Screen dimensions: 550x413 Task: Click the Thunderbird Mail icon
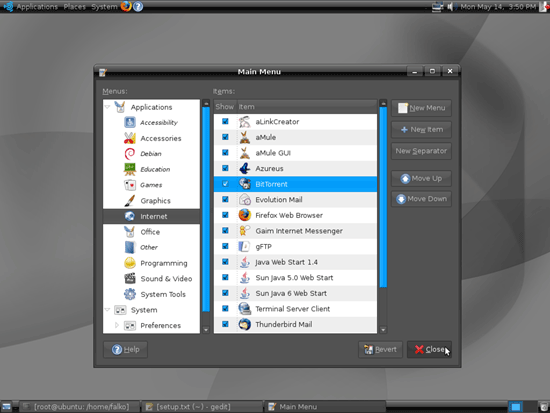coord(244,324)
